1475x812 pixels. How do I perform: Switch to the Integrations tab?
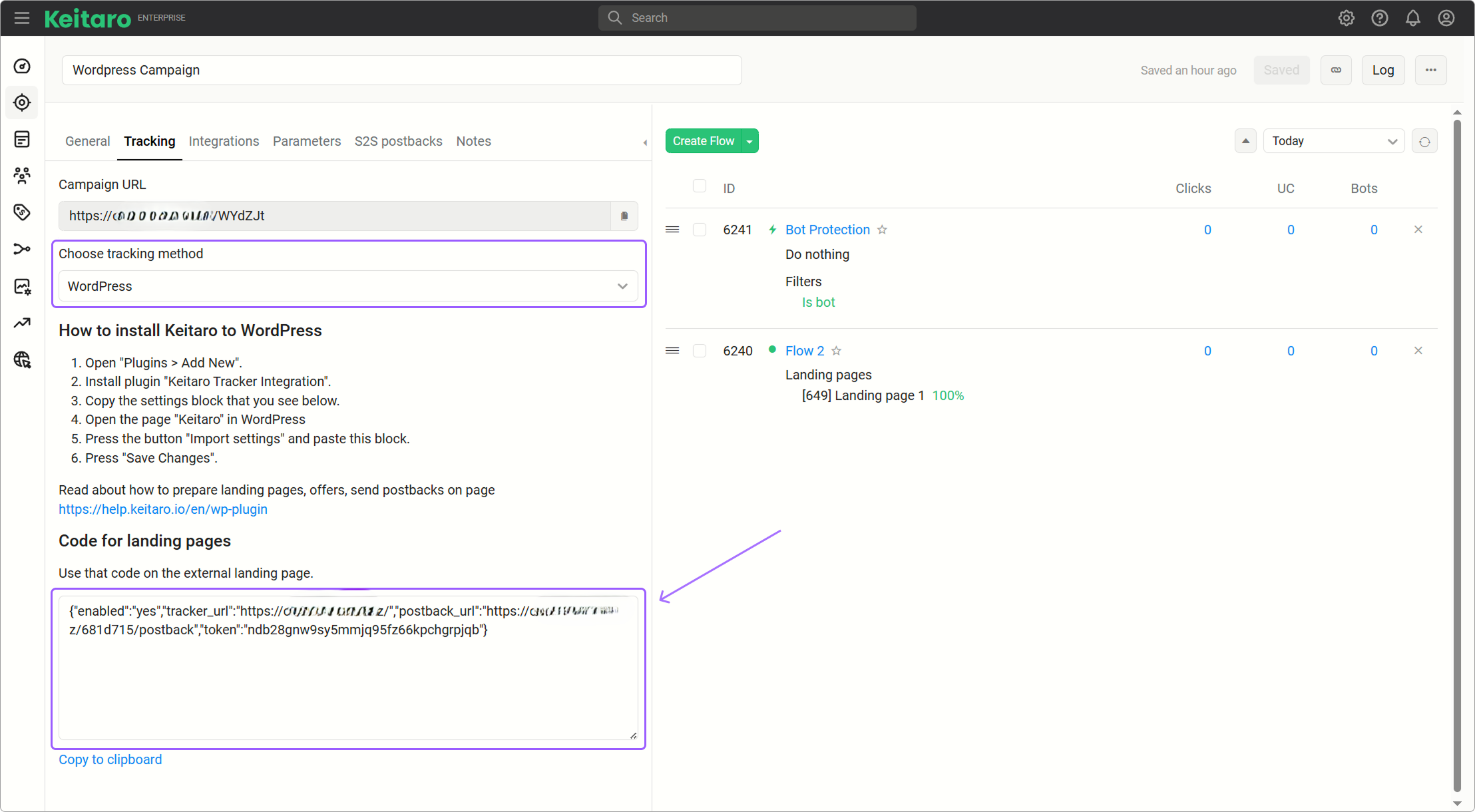coord(224,141)
